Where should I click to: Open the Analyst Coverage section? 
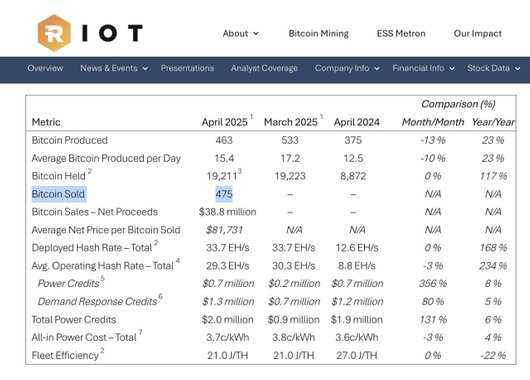click(x=264, y=68)
